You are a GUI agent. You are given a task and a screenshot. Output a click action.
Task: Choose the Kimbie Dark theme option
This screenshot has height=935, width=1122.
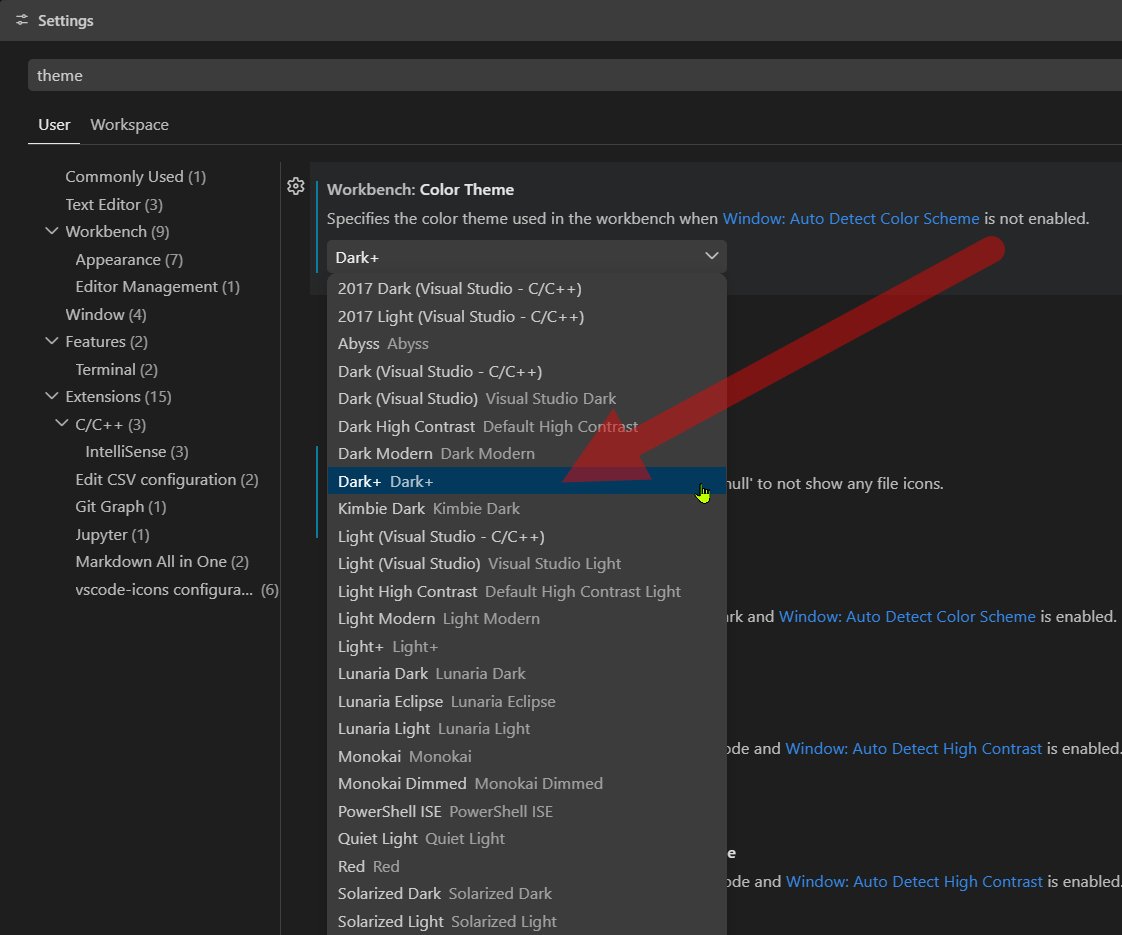[527, 509]
